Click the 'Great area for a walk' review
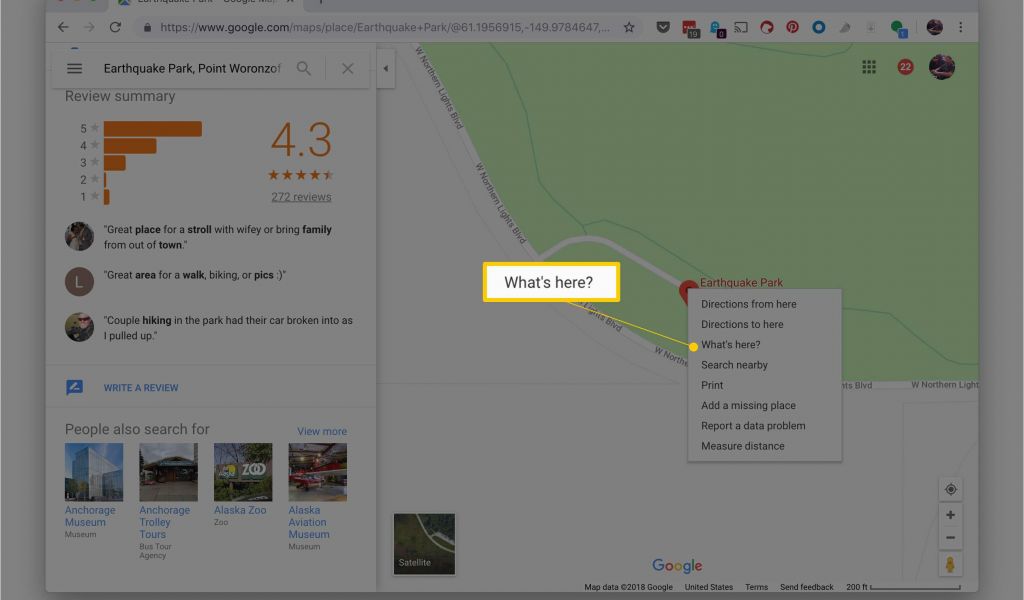The height and width of the screenshot is (600, 1024). (195, 275)
